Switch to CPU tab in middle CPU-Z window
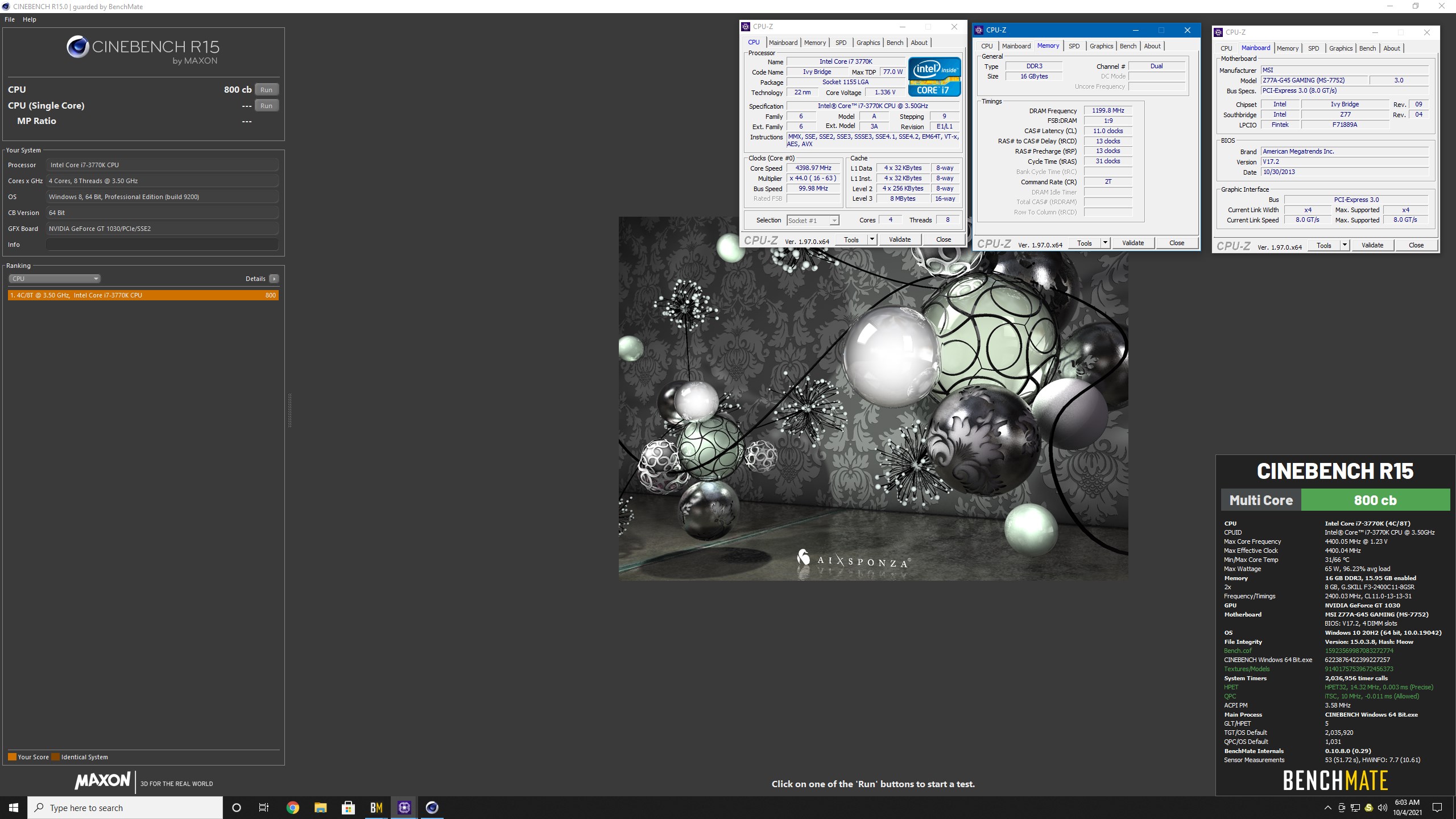Screen dimensions: 1456x819 [987, 46]
